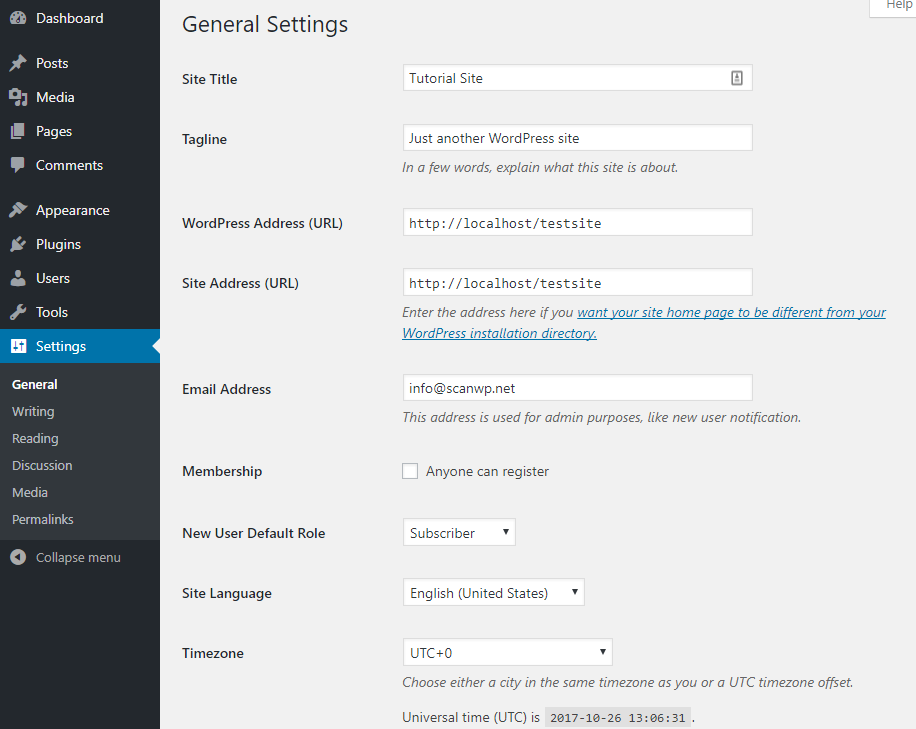Click the autofill icon in Site Title field
Screen dimensions: 916x729
737,78
